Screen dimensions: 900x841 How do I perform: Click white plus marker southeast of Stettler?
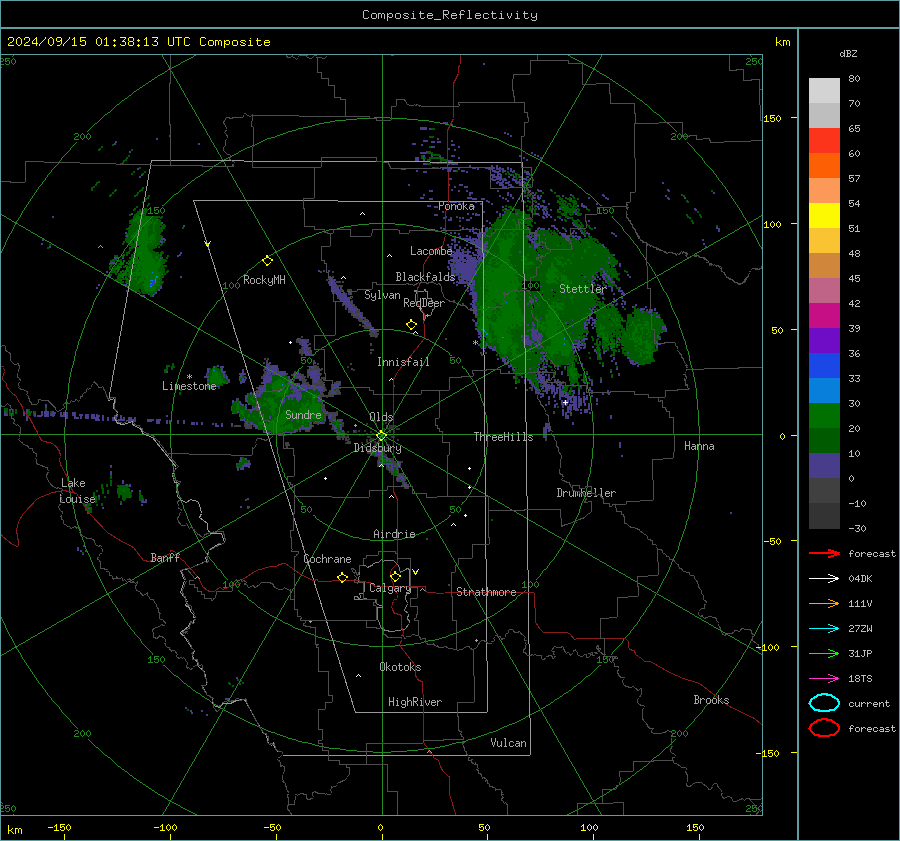click(x=565, y=402)
